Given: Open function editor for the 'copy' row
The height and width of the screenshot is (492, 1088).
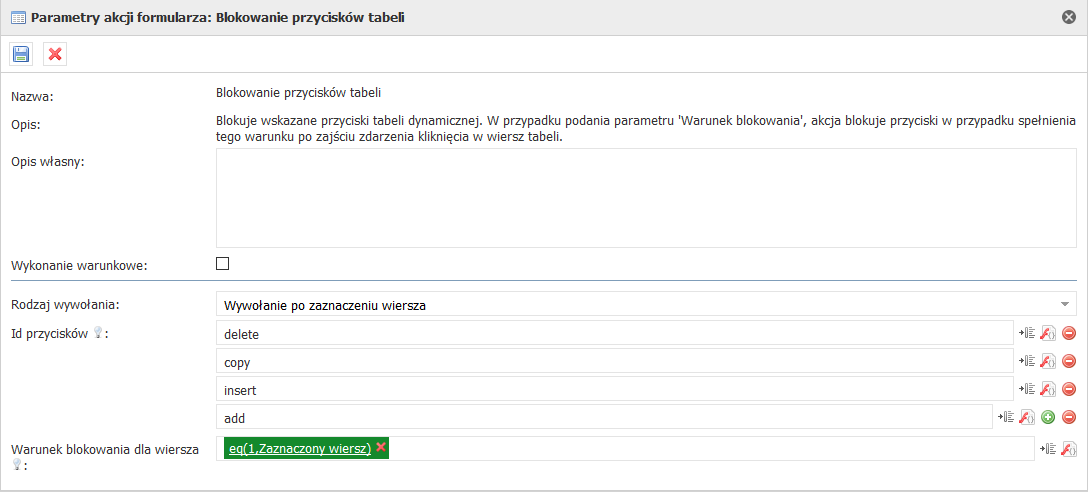Looking at the screenshot, I should point(1048,361).
